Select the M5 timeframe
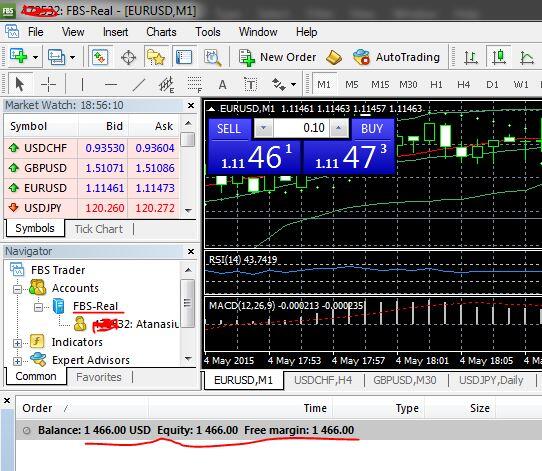This screenshot has width=542, height=471. click(x=352, y=85)
